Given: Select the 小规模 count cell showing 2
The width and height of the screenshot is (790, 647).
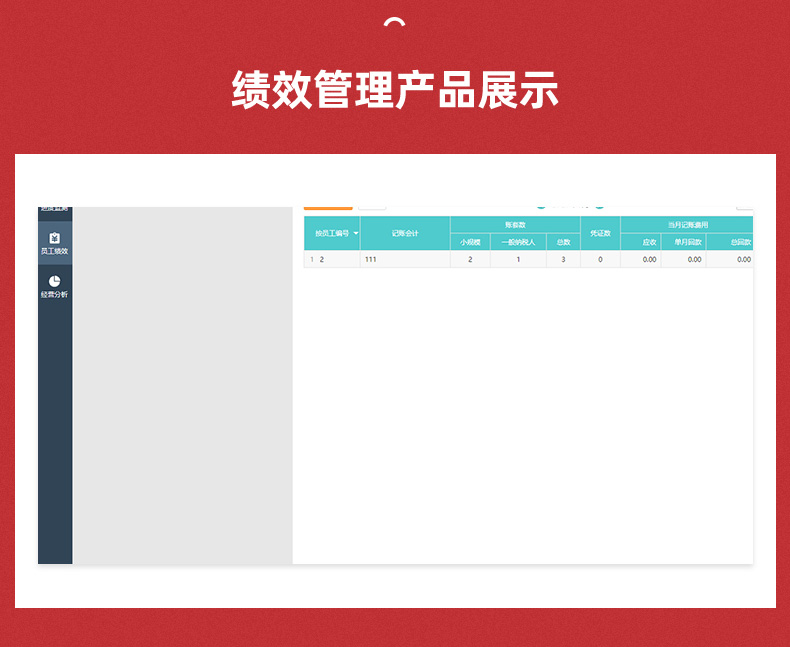Looking at the screenshot, I should 470,260.
